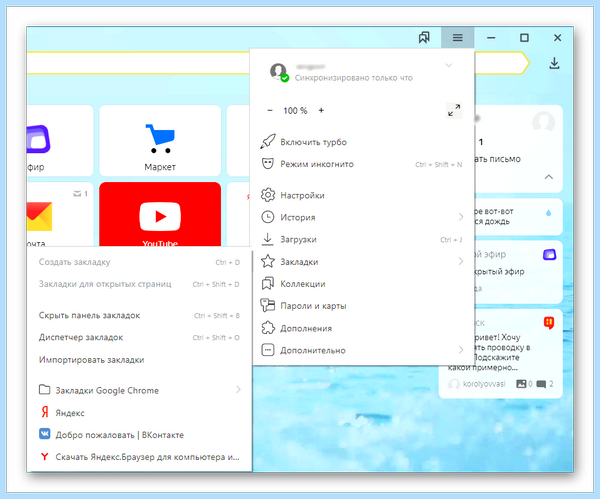Click the downloads arrow icon in menu
The height and width of the screenshot is (499, 600).
(x=267, y=240)
